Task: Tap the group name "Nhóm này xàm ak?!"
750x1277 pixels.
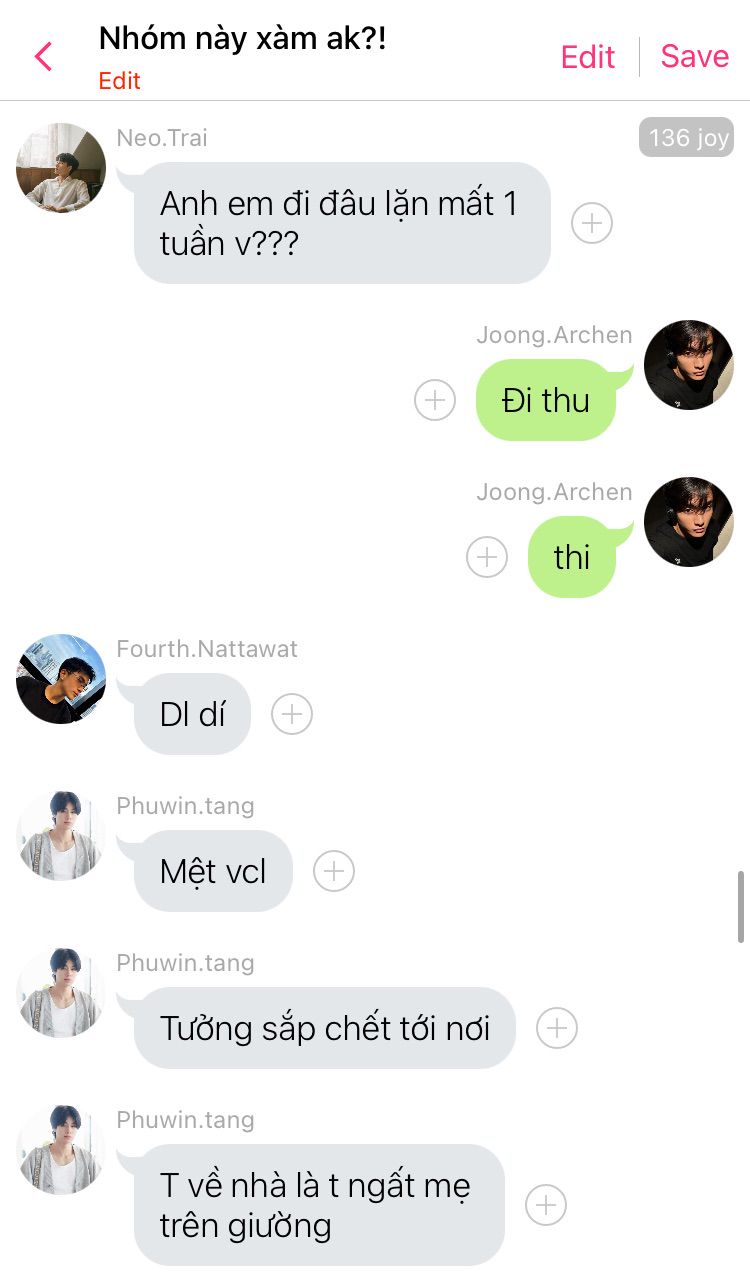Action: click(x=242, y=39)
